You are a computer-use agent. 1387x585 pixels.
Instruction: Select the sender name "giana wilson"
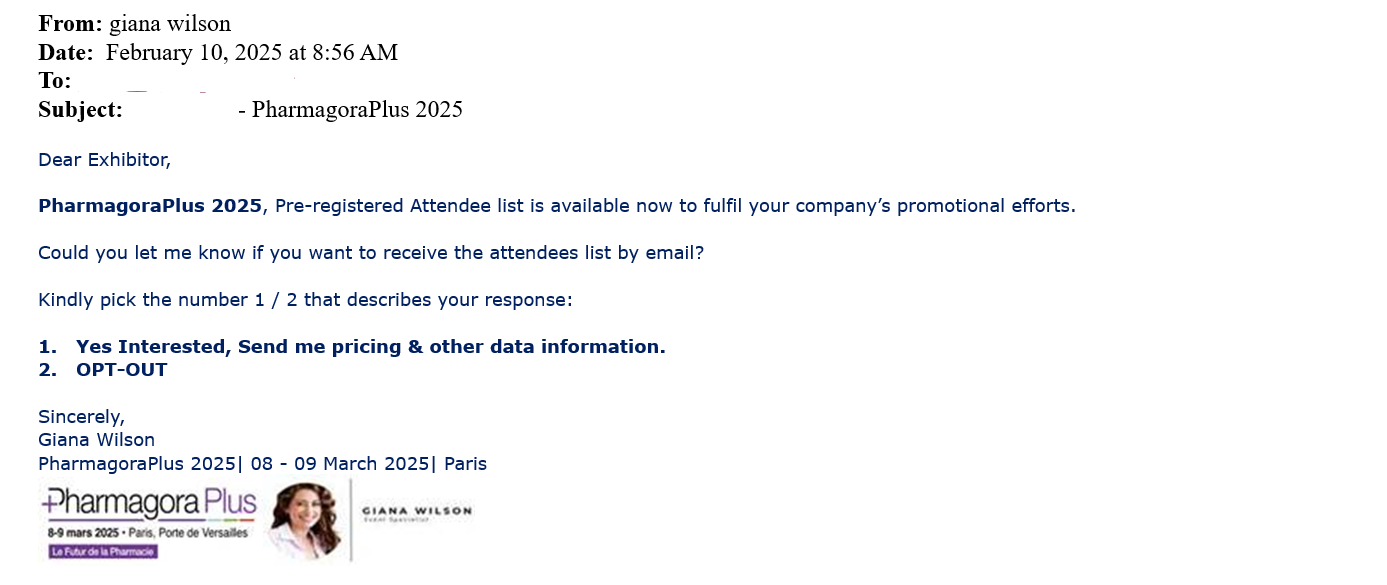[x=169, y=24]
